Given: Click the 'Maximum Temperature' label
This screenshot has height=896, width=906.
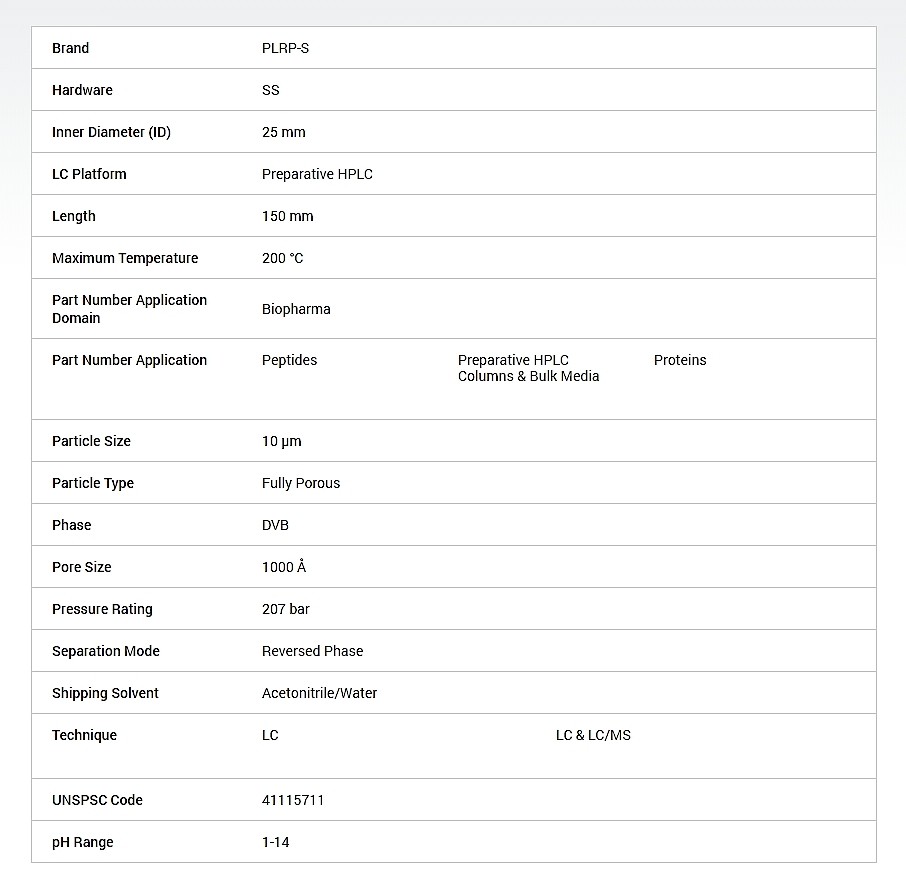Looking at the screenshot, I should tap(125, 258).
